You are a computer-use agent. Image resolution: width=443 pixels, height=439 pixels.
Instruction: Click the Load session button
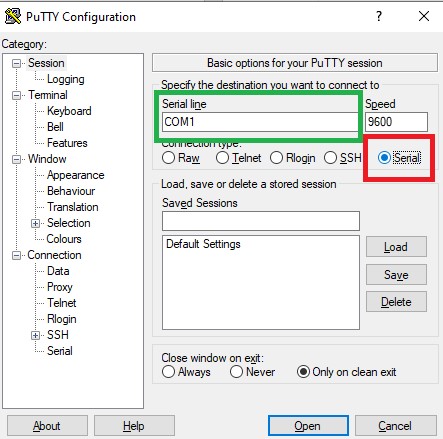click(396, 247)
